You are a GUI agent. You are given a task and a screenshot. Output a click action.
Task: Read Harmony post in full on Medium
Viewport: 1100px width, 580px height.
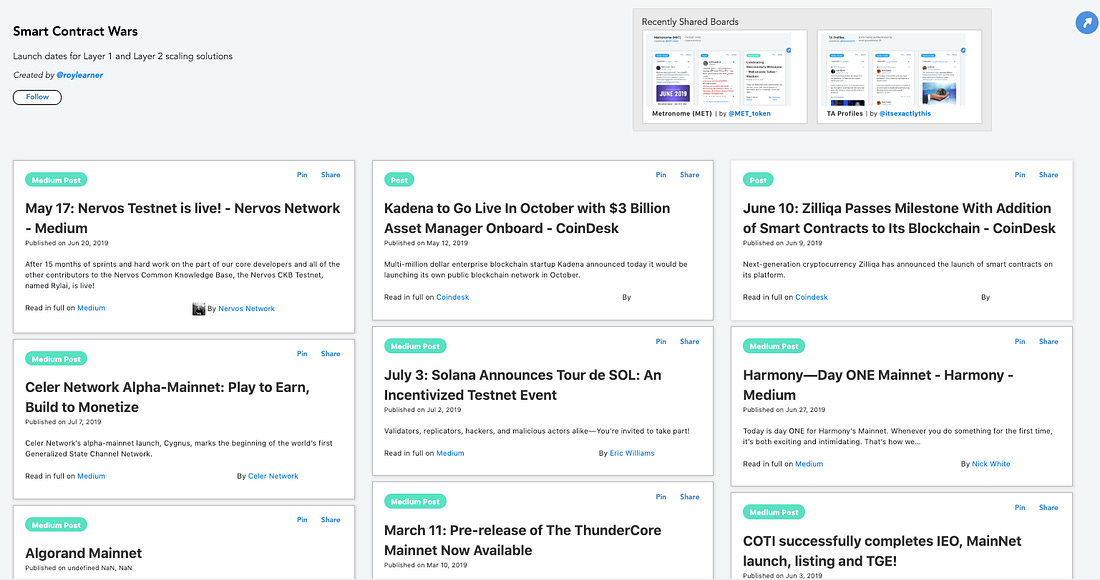point(809,464)
